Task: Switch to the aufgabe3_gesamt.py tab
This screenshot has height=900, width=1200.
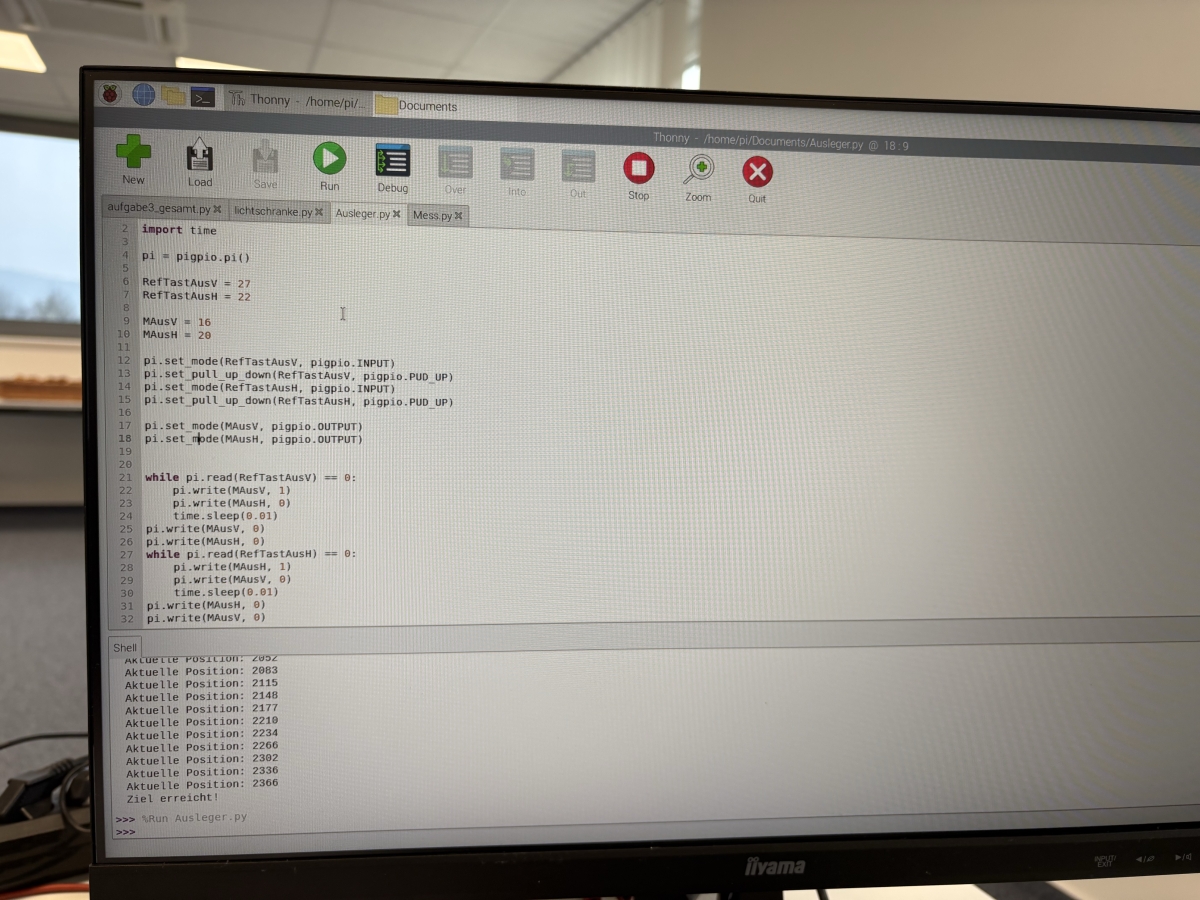Action: [158, 209]
